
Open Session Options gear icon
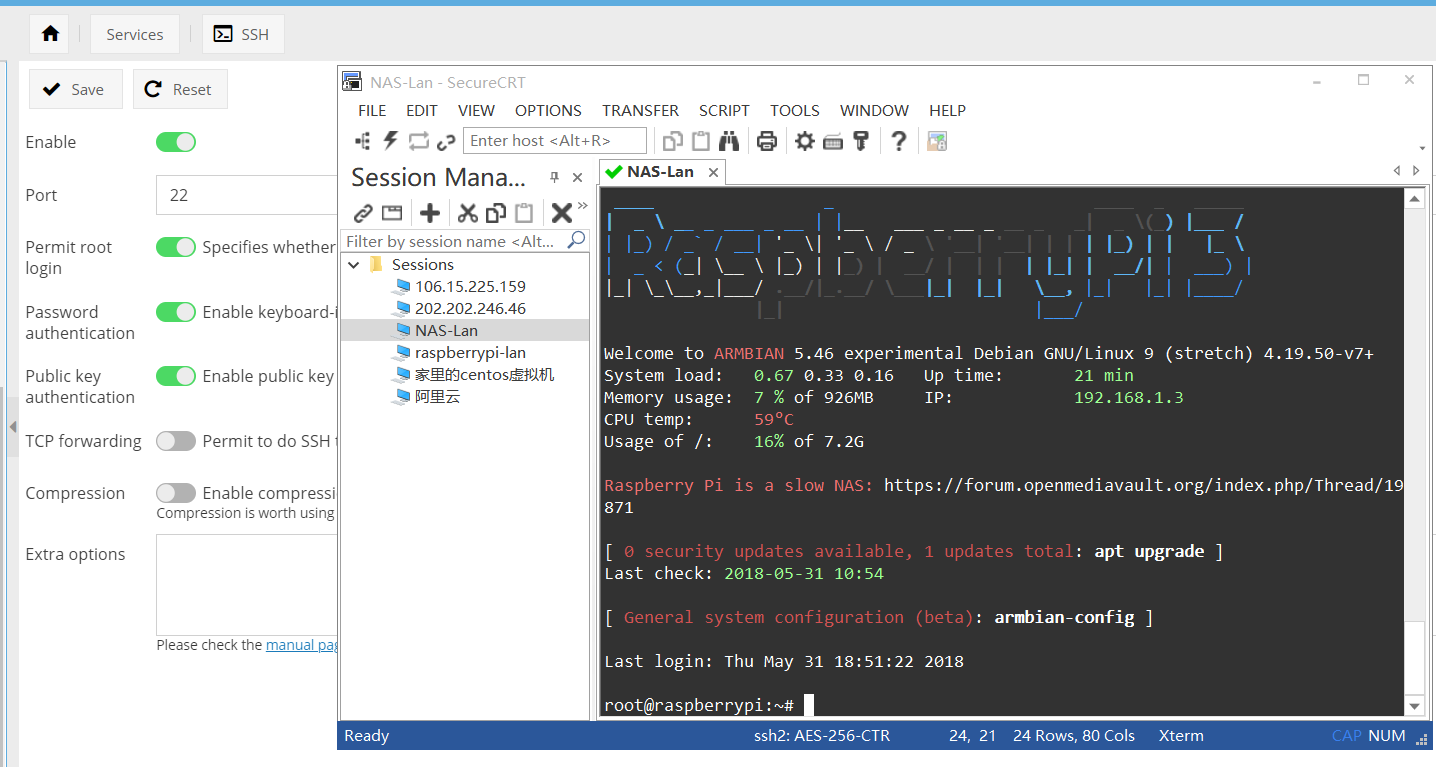pos(804,141)
